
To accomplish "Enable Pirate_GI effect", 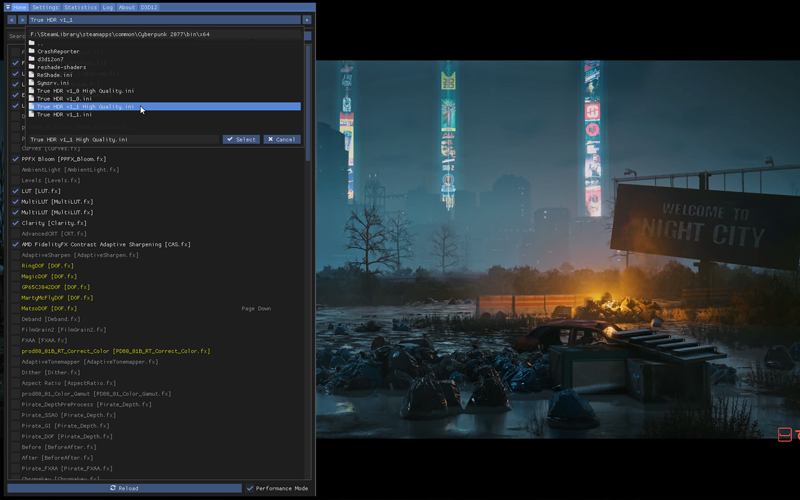I will 15,426.
